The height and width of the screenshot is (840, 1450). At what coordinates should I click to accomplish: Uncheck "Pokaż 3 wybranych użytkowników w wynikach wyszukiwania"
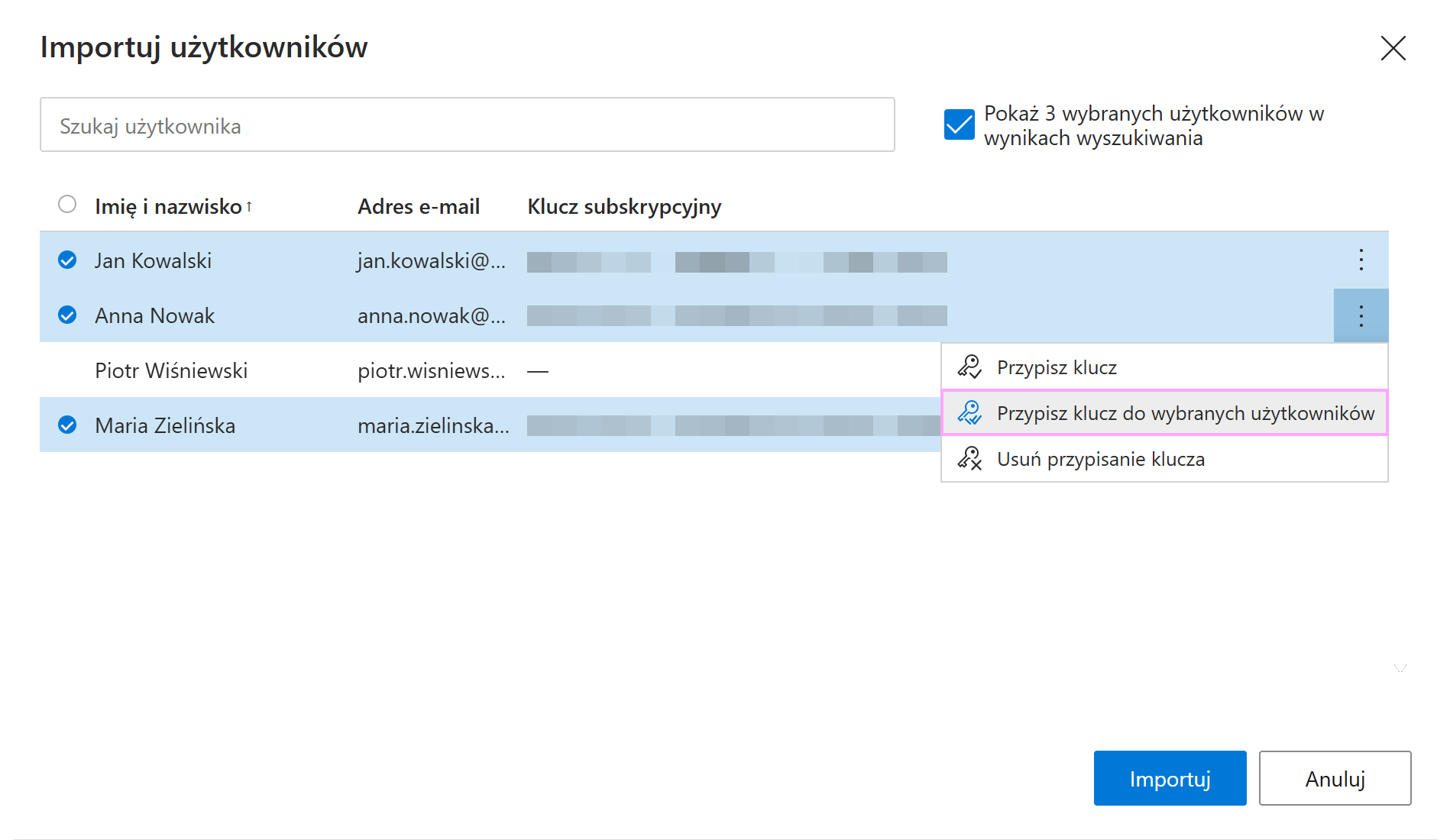coord(959,124)
